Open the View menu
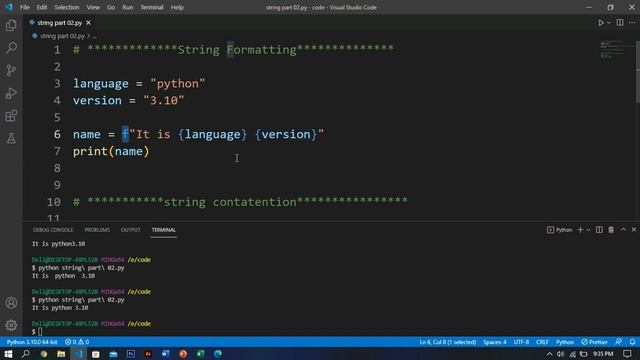Image resolution: width=640 pixels, height=360 pixels. coord(93,7)
